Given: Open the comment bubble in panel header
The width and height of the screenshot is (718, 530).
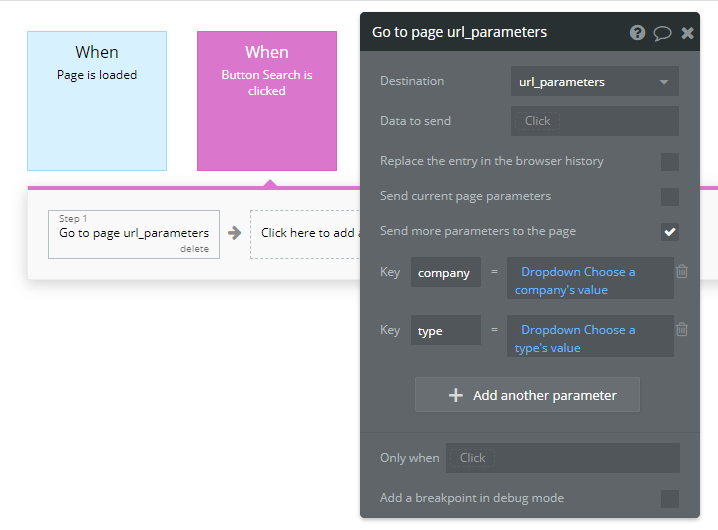Looking at the screenshot, I should coord(662,33).
